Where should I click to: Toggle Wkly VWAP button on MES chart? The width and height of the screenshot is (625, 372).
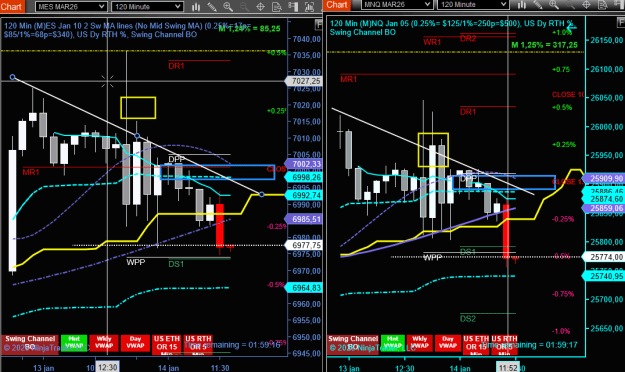tap(104, 343)
